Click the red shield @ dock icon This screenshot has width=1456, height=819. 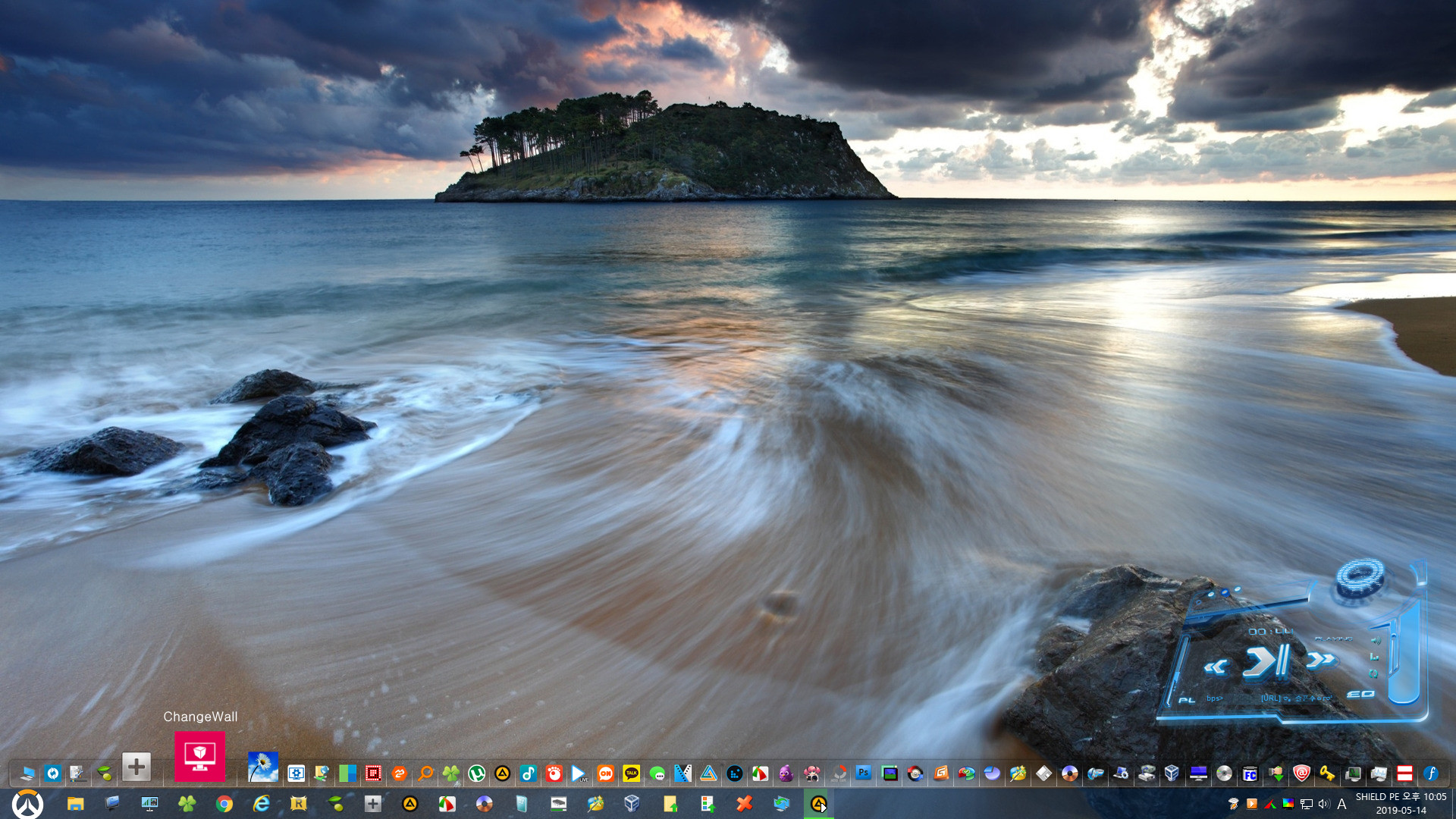pyautogui.click(x=1301, y=773)
